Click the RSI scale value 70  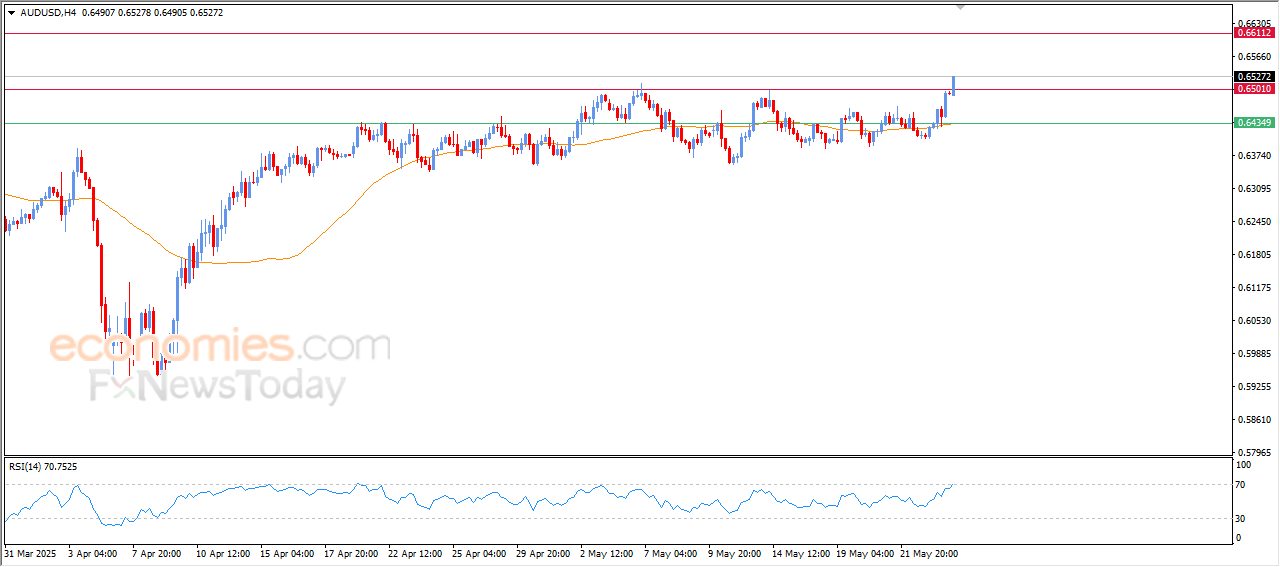point(1242,485)
